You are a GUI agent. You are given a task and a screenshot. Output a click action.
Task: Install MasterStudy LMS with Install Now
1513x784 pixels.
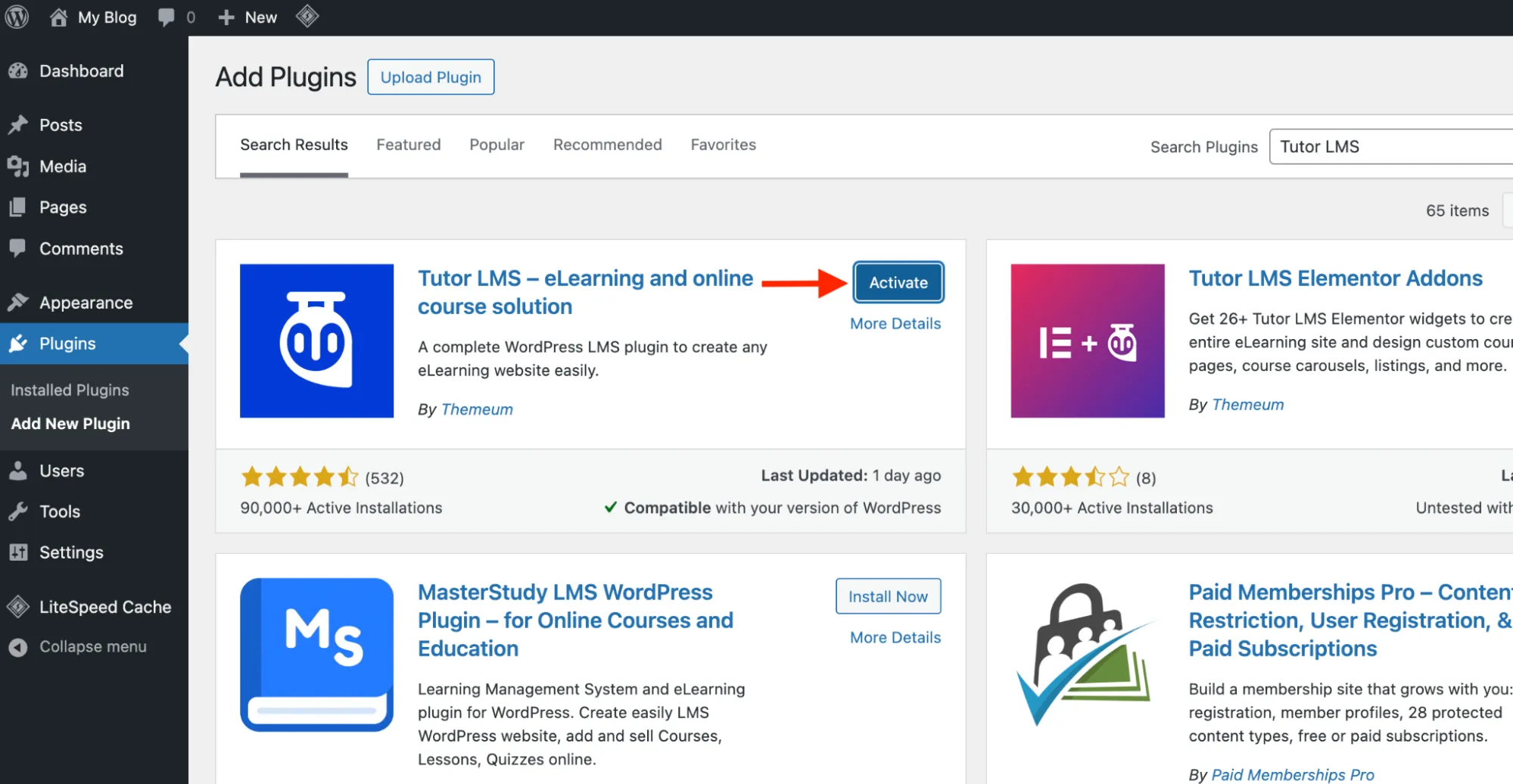pos(888,596)
